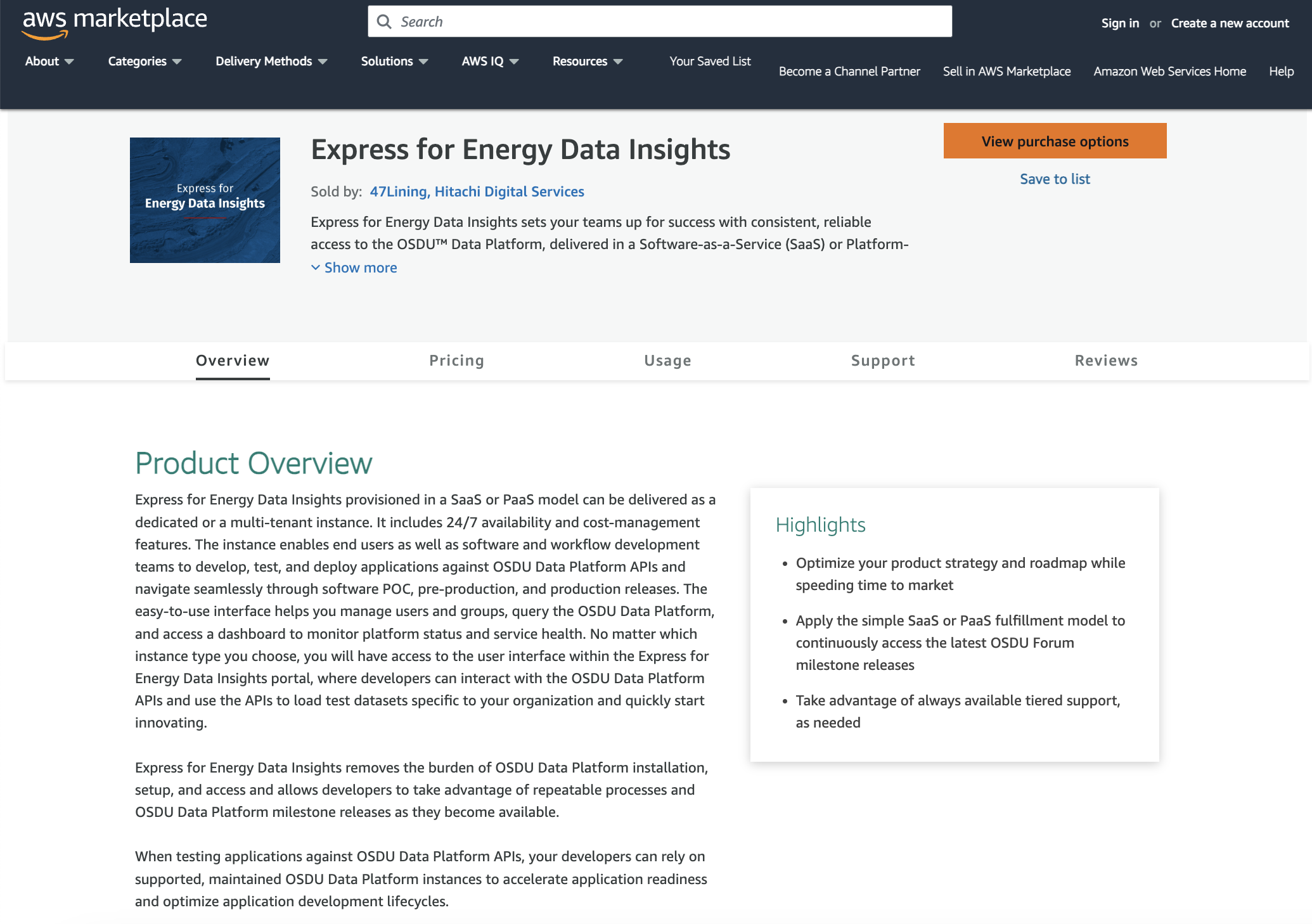
Task: Open Become a Channel Partner link
Action: click(x=849, y=71)
